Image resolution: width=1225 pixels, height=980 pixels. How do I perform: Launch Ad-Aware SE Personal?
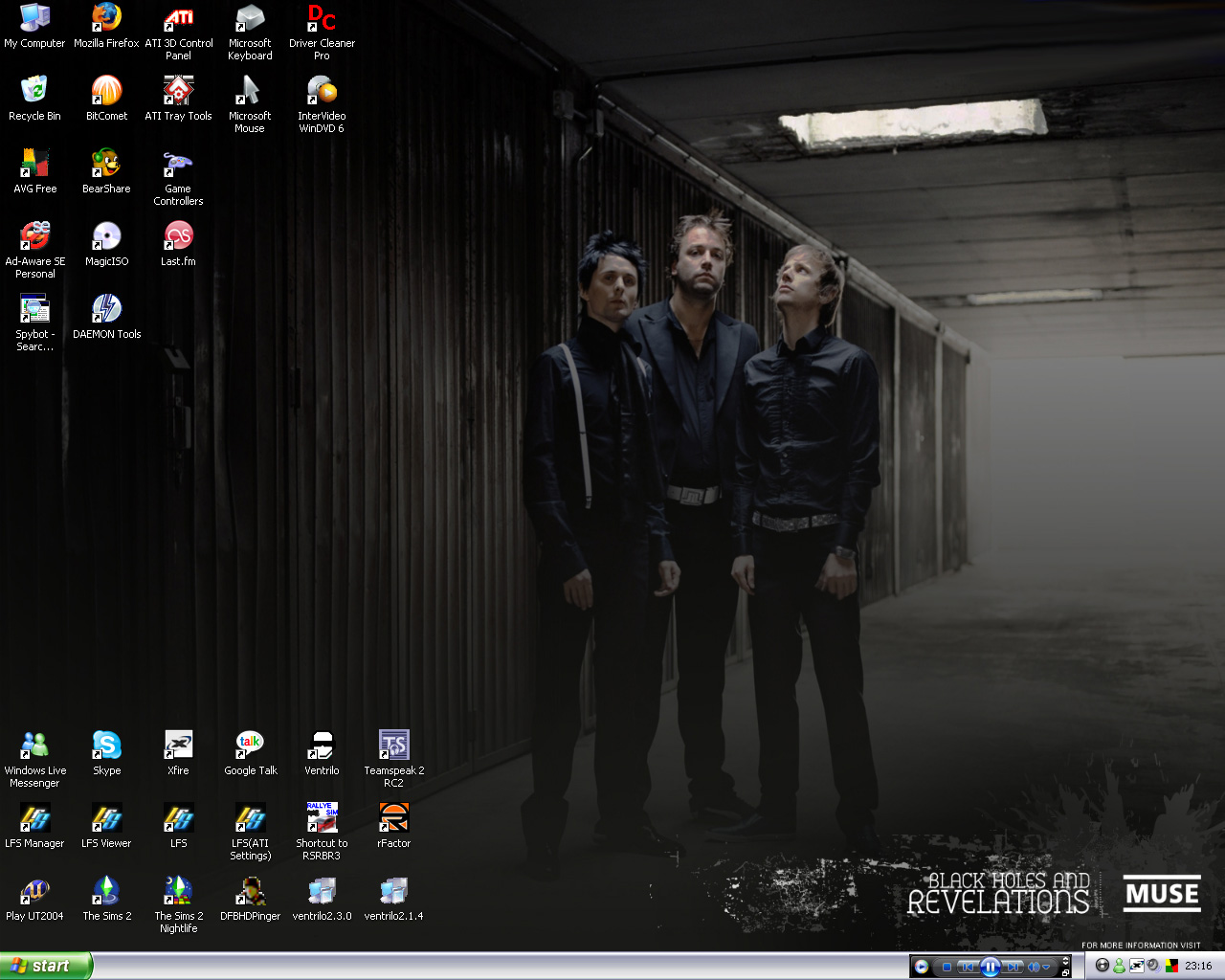34,250
